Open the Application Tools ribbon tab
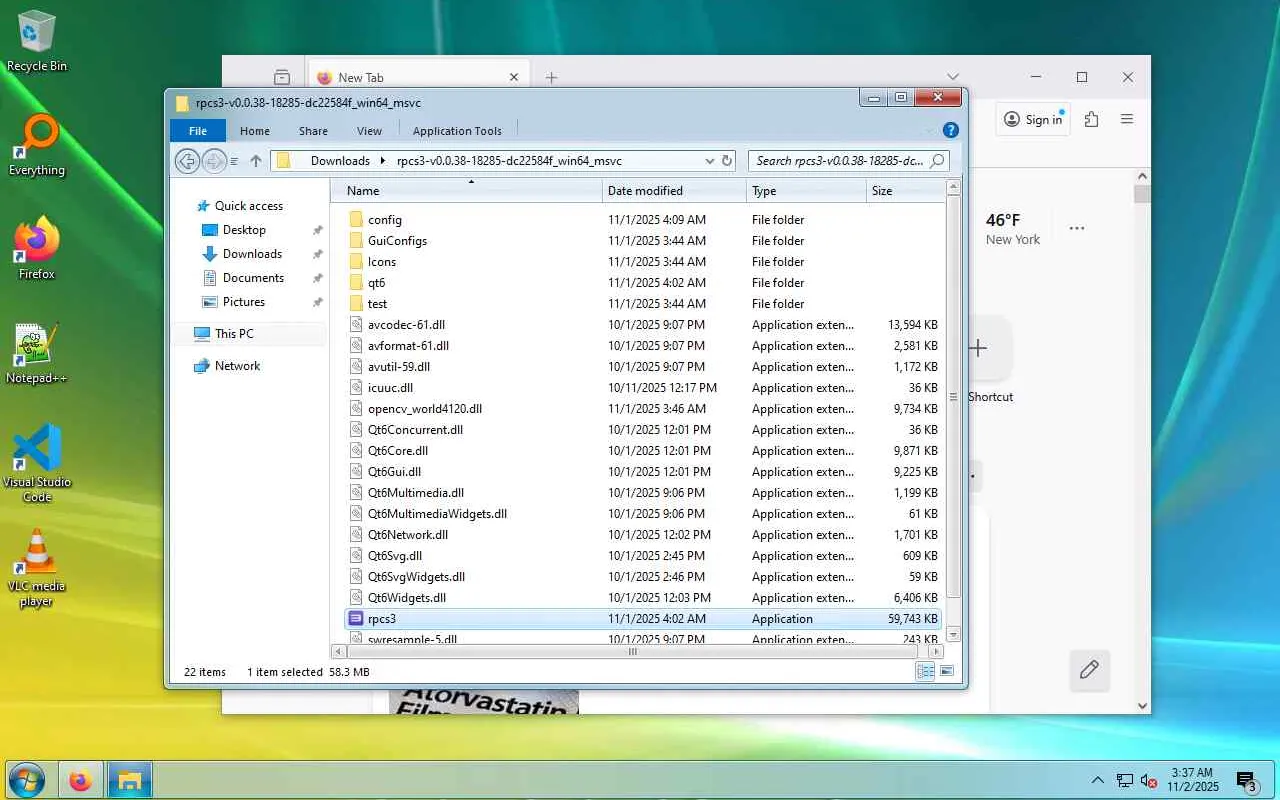 (457, 130)
